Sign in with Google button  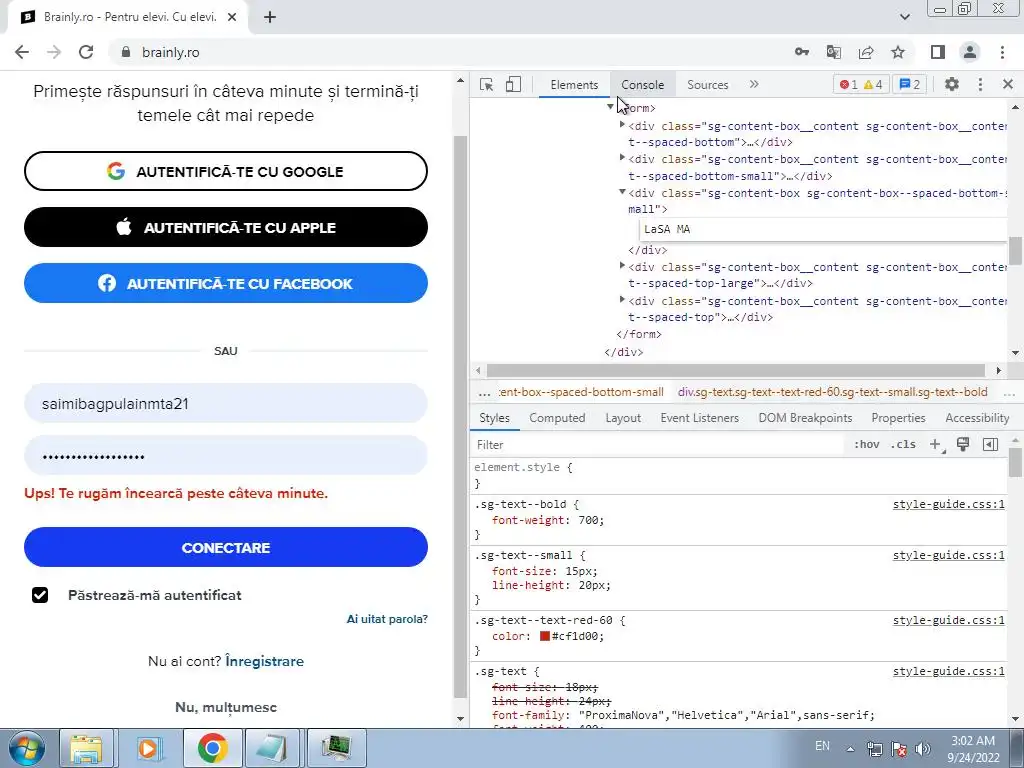[226, 171]
